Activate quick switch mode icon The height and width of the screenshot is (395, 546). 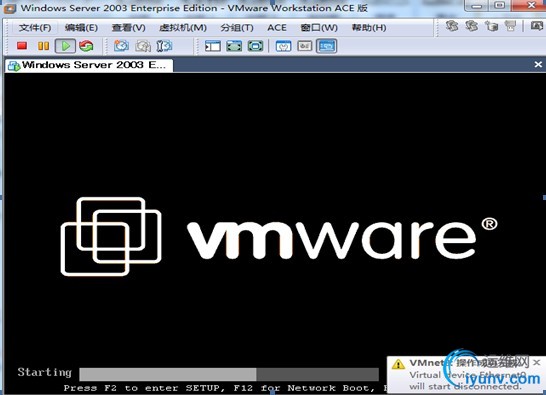(255, 46)
